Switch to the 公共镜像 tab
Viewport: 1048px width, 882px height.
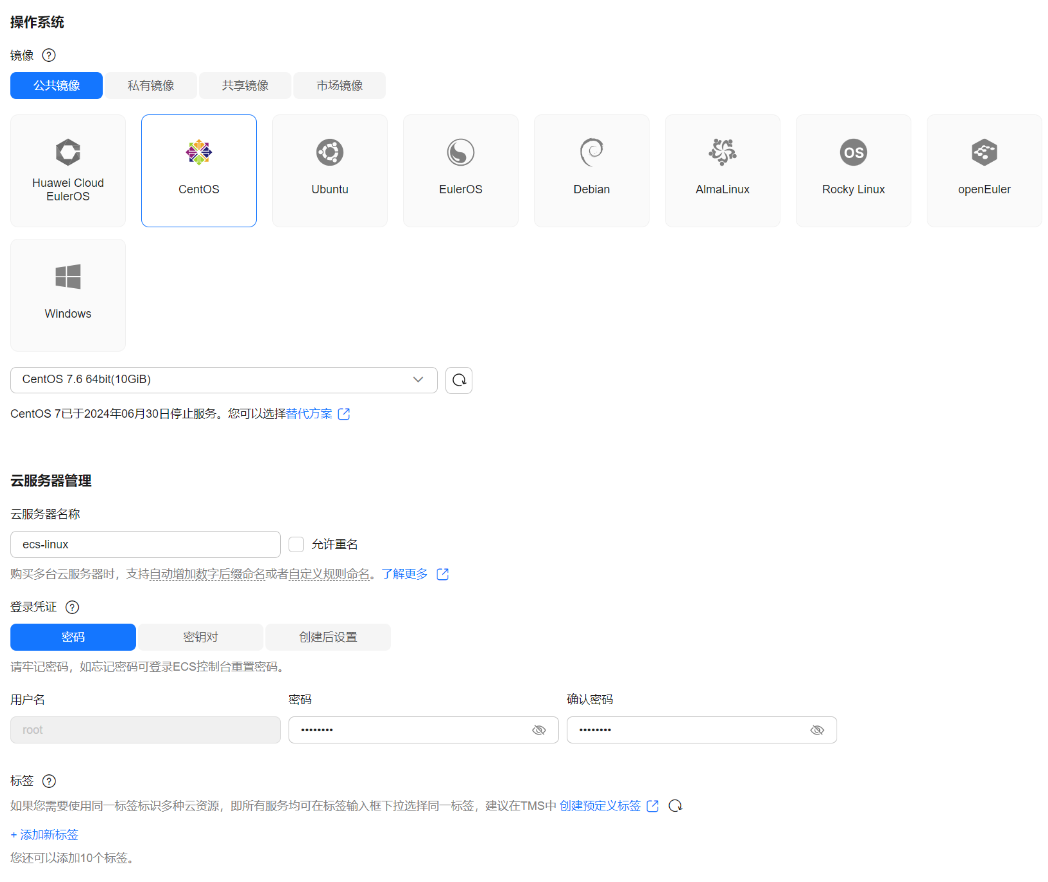56,86
